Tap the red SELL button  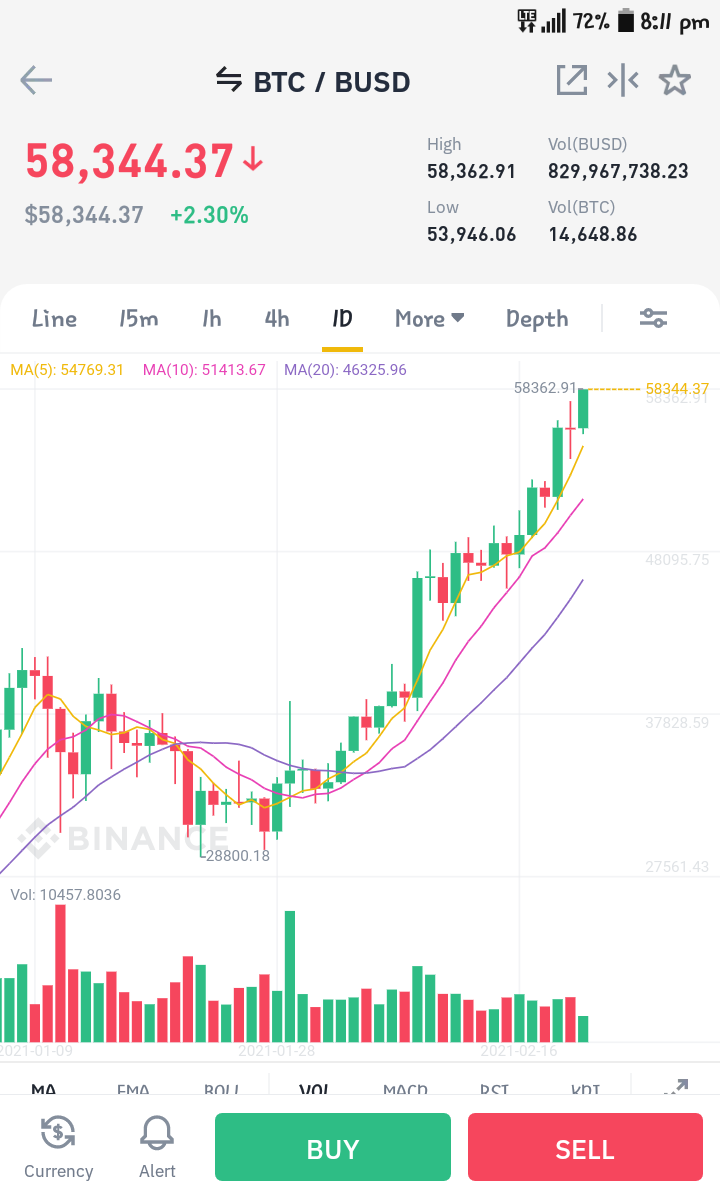pyautogui.click(x=585, y=1147)
